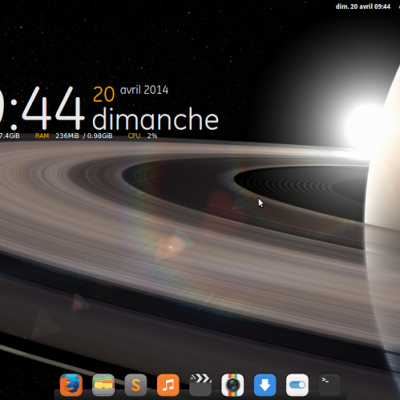Click the orange RAM label

pyautogui.click(x=42, y=136)
